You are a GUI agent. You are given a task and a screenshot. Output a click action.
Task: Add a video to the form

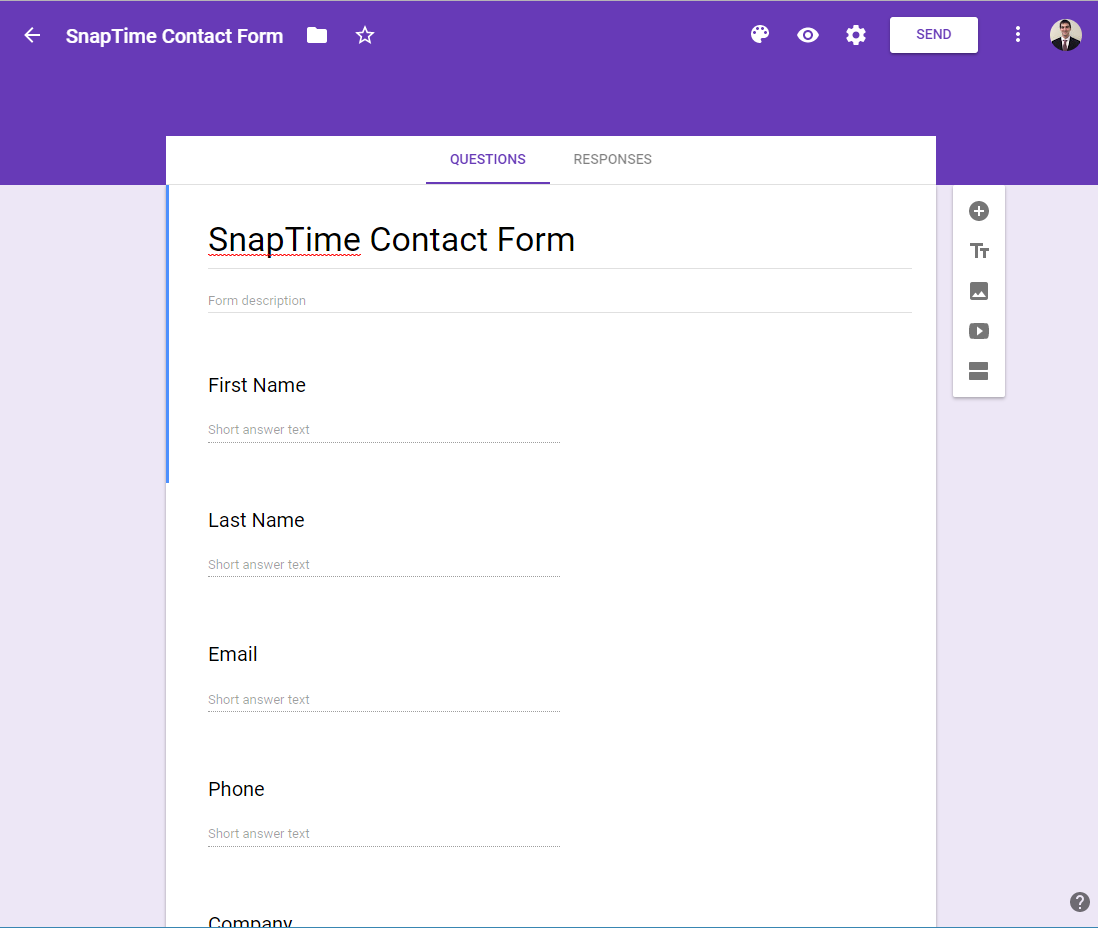[978, 331]
